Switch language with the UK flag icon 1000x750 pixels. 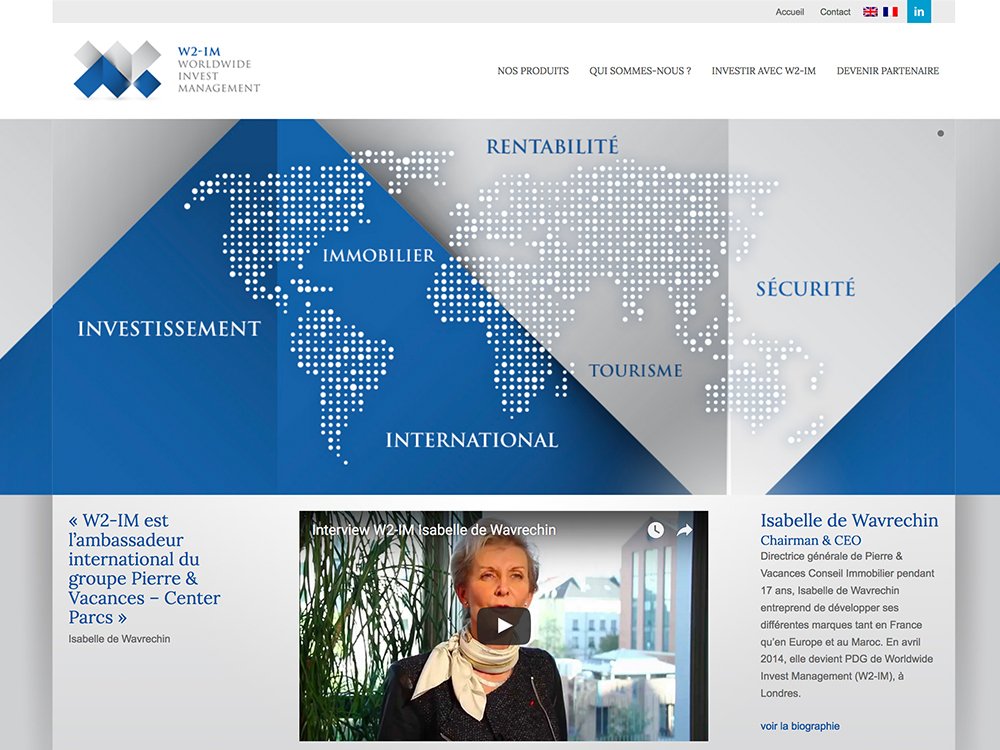pyautogui.click(x=870, y=11)
